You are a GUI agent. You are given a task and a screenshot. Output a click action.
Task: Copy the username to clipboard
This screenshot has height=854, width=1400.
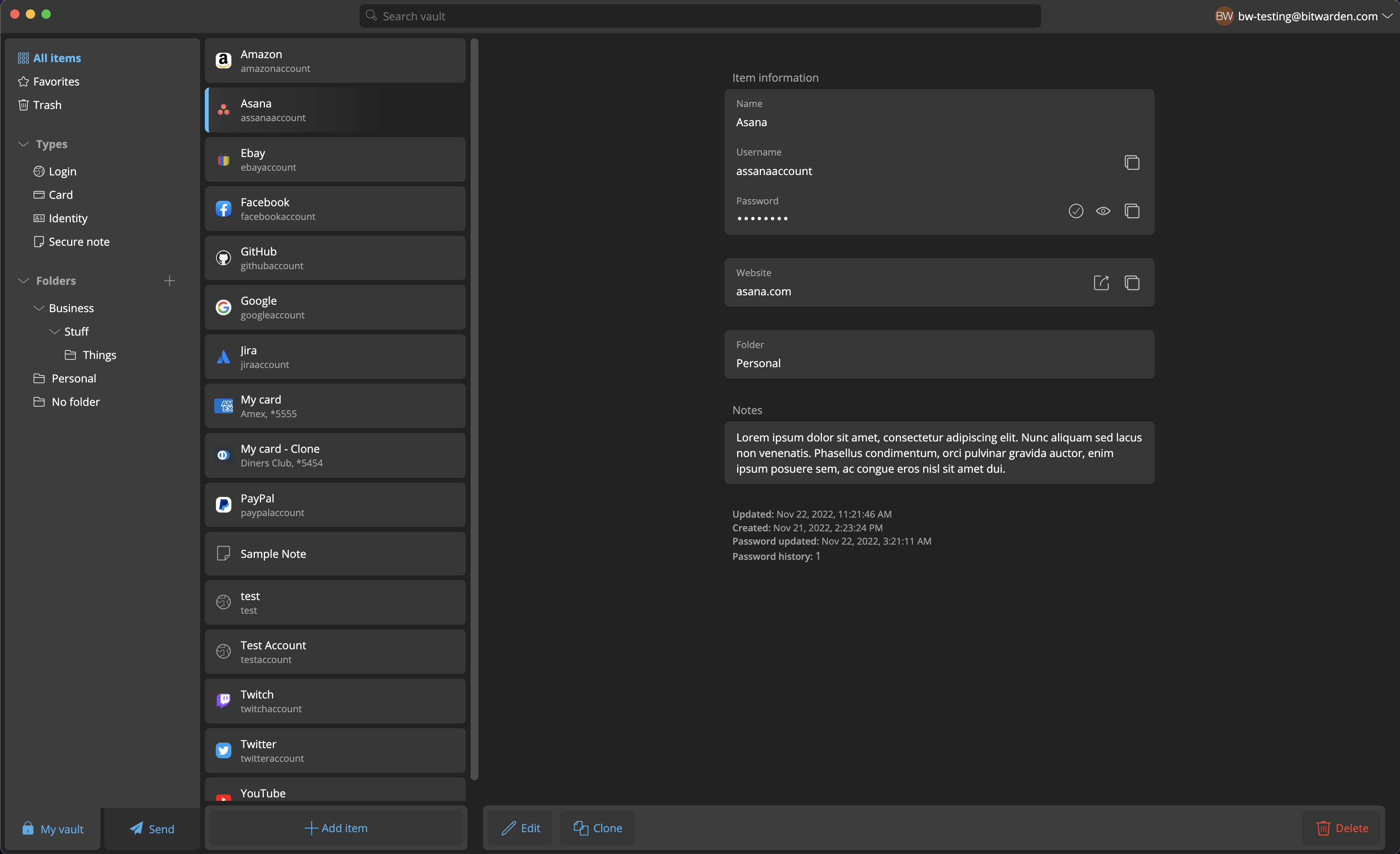1131,163
